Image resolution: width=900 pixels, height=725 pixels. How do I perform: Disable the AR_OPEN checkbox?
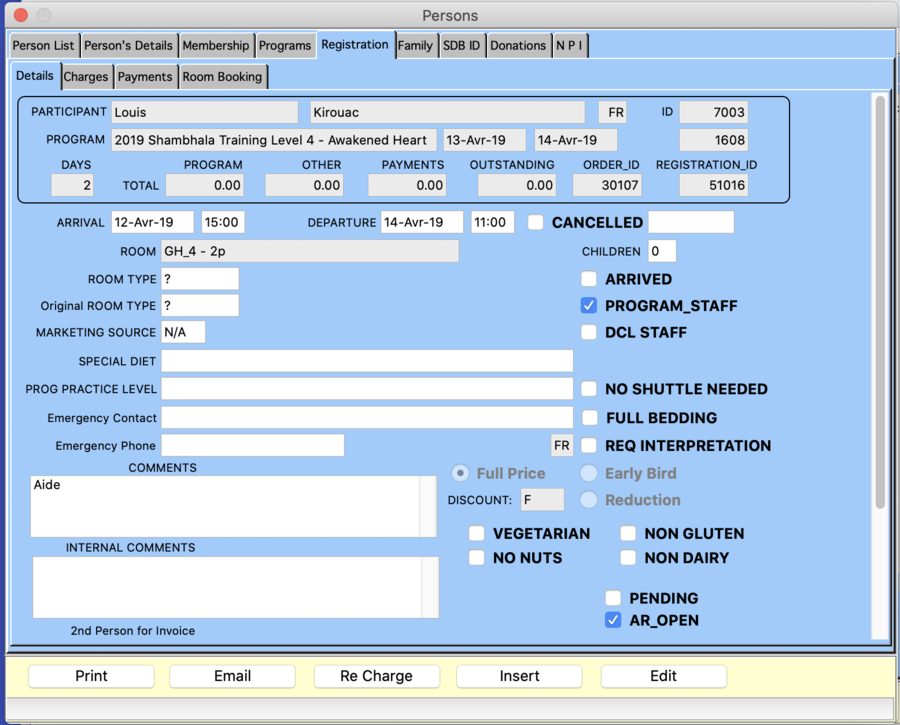(x=613, y=621)
